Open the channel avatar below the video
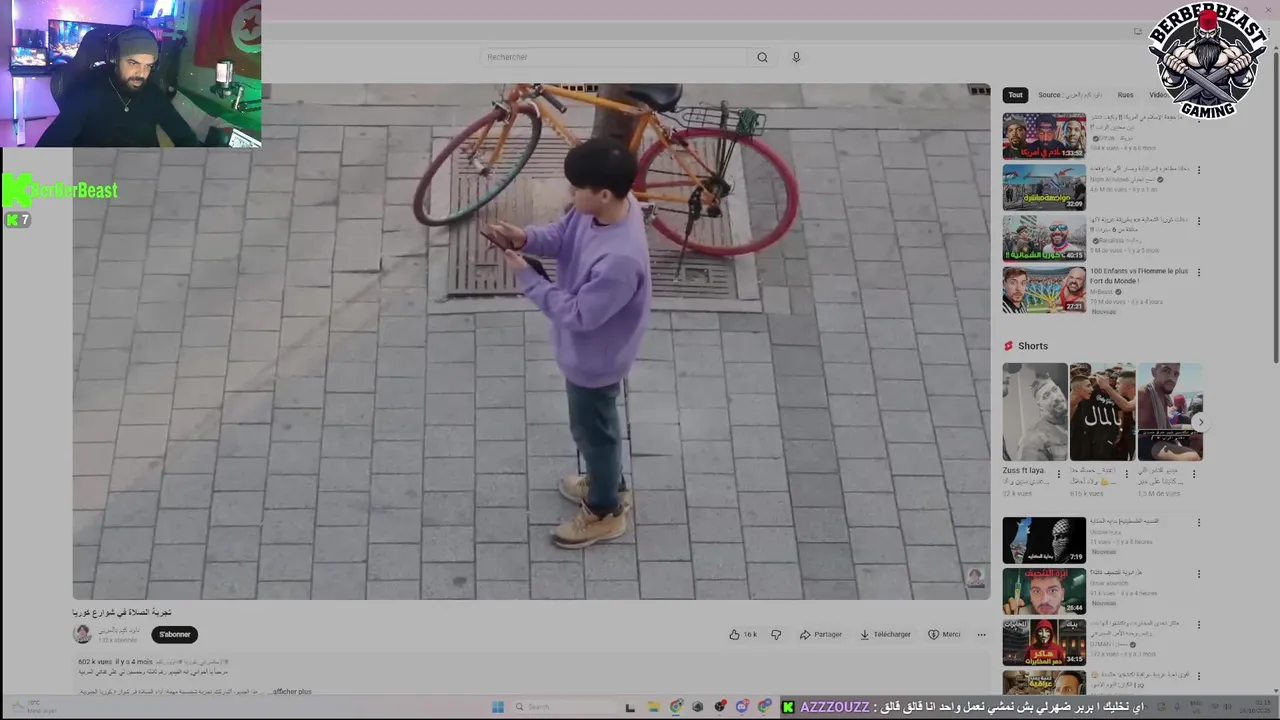This screenshot has height=720, width=1280. pos(82,634)
